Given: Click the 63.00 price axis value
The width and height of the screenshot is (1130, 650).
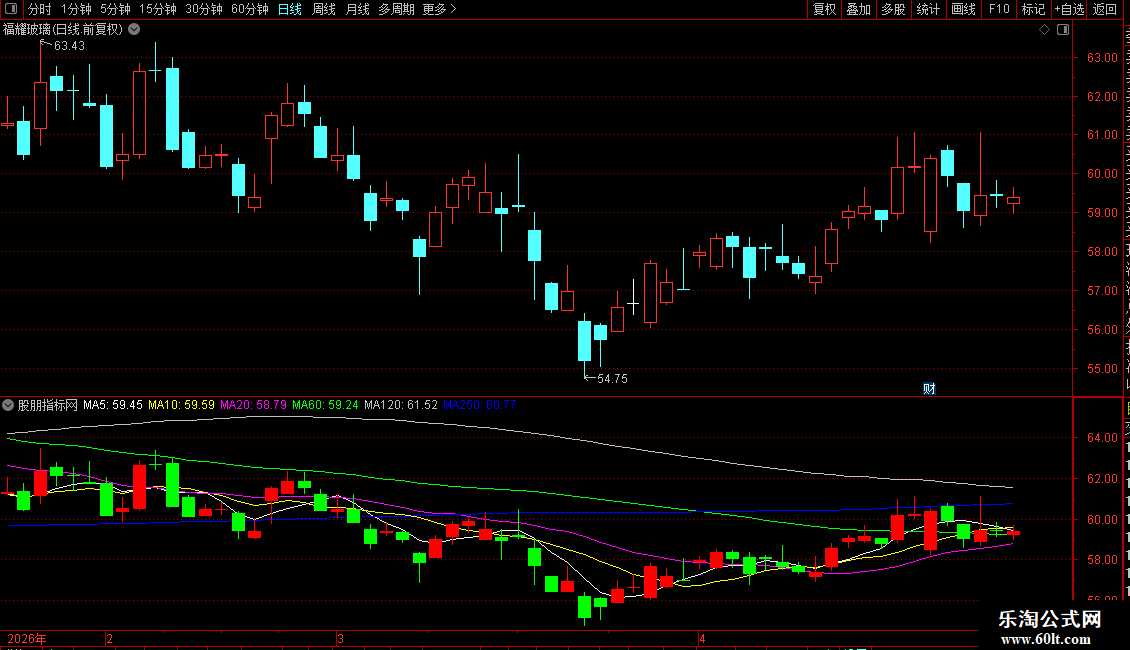Looking at the screenshot, I should (1102, 58).
